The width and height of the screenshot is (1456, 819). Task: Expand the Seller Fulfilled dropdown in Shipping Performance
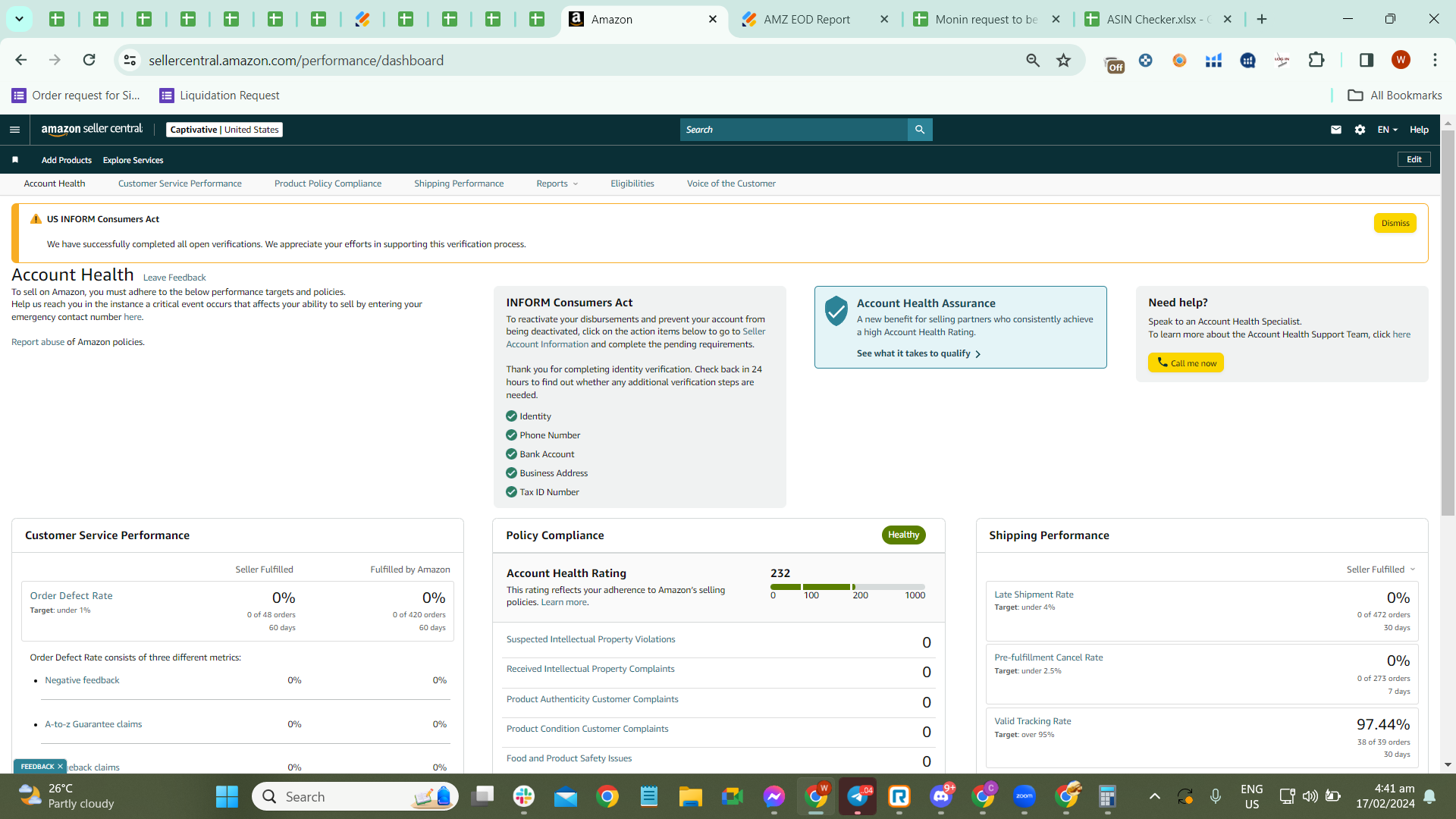pyautogui.click(x=1381, y=570)
